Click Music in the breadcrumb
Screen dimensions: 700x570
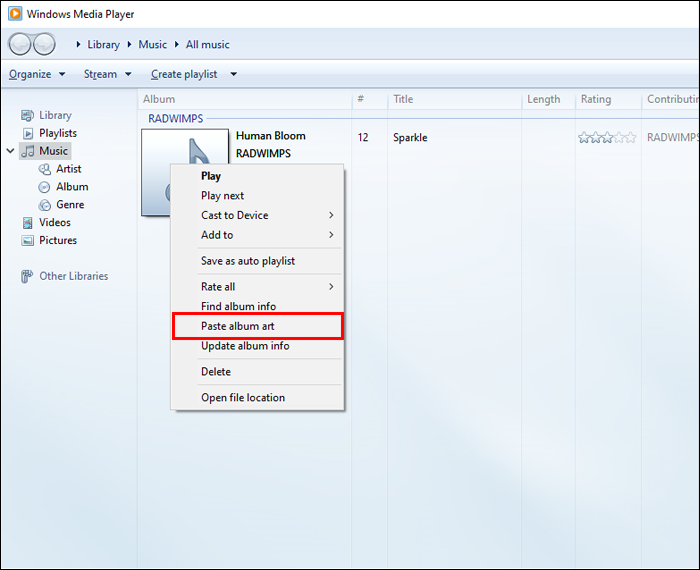tap(152, 45)
